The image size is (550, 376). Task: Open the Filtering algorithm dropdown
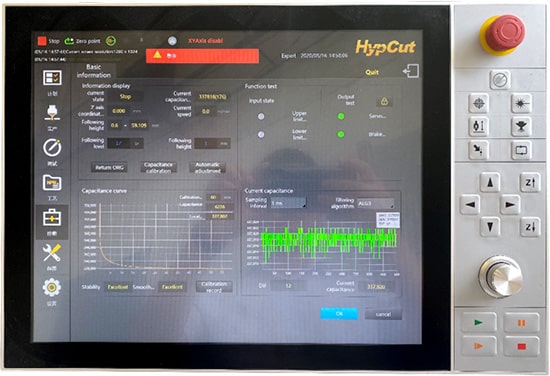(x=375, y=203)
